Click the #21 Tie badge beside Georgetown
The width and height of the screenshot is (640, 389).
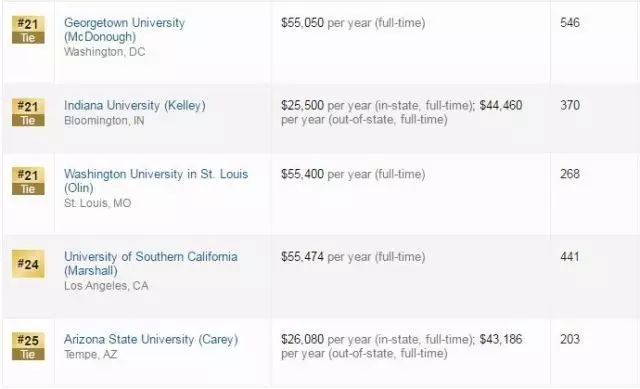pos(28,30)
